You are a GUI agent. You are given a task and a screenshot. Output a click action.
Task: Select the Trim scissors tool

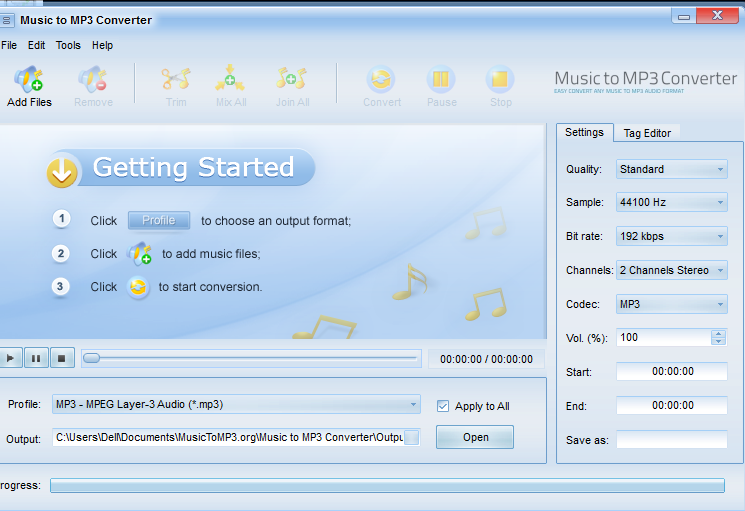point(176,79)
